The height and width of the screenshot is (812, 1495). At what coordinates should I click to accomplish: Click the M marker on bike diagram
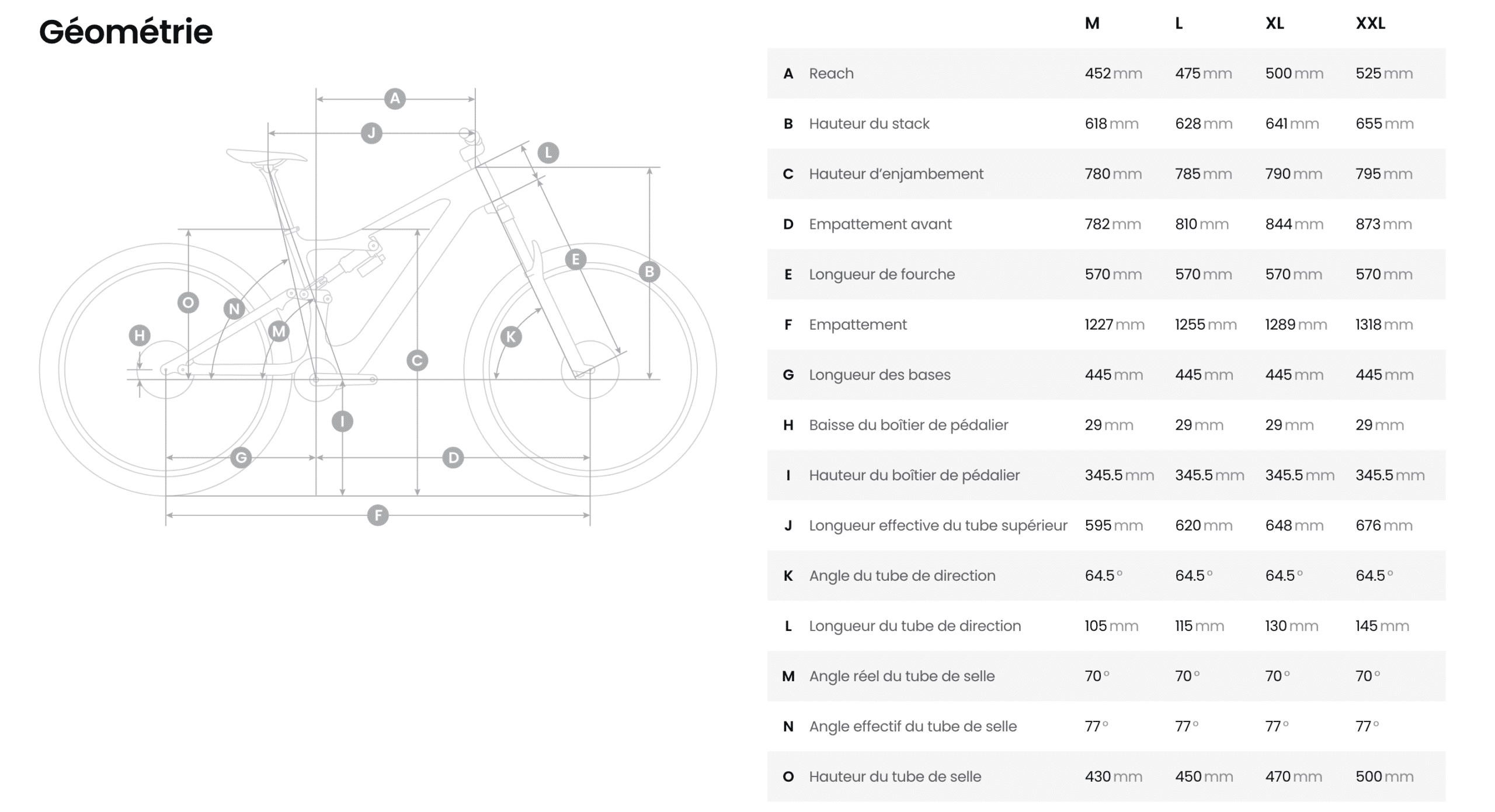[x=279, y=332]
